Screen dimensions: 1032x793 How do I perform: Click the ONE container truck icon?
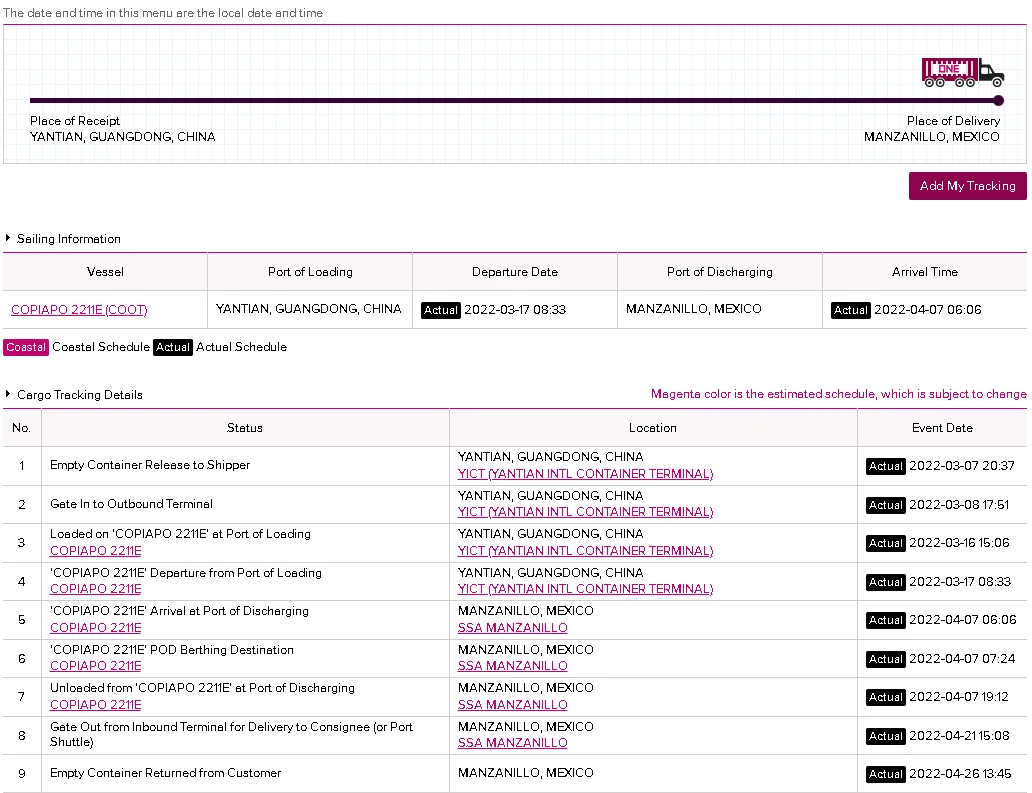(962, 72)
